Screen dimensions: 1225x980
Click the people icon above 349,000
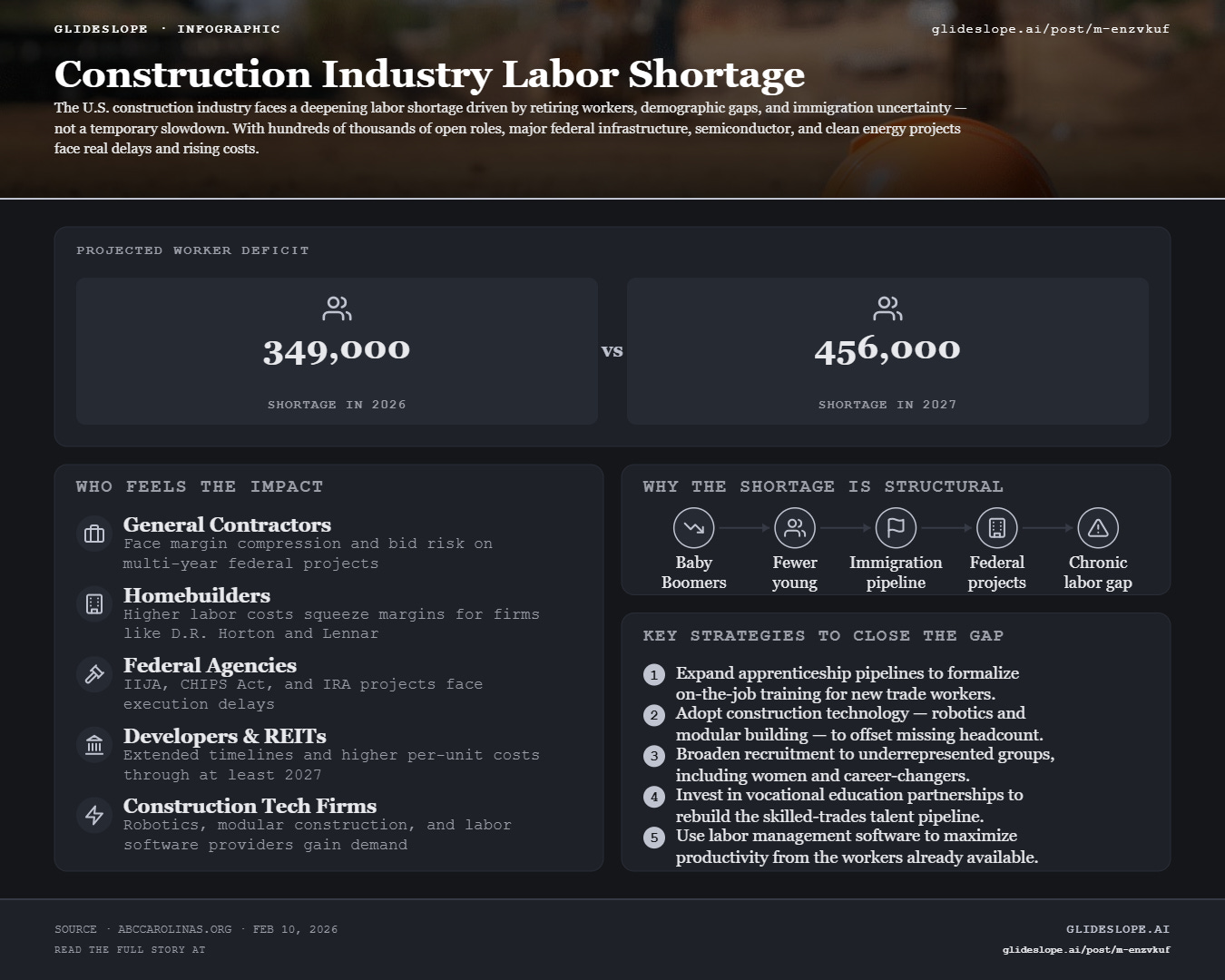[337, 309]
